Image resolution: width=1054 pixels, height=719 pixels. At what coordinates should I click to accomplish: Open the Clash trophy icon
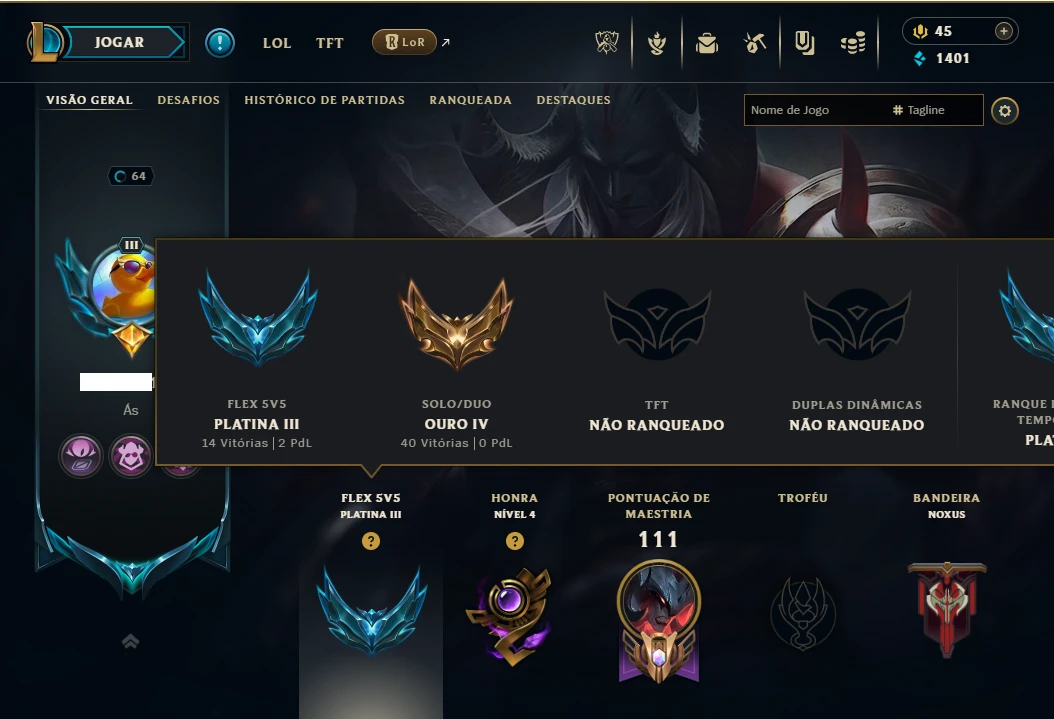607,42
